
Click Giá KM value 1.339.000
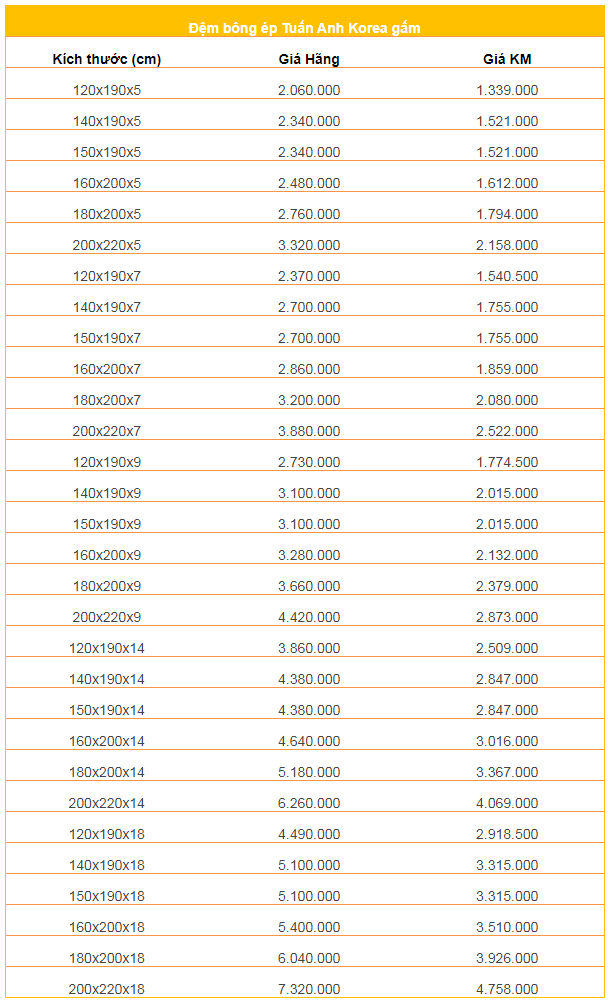507,90
